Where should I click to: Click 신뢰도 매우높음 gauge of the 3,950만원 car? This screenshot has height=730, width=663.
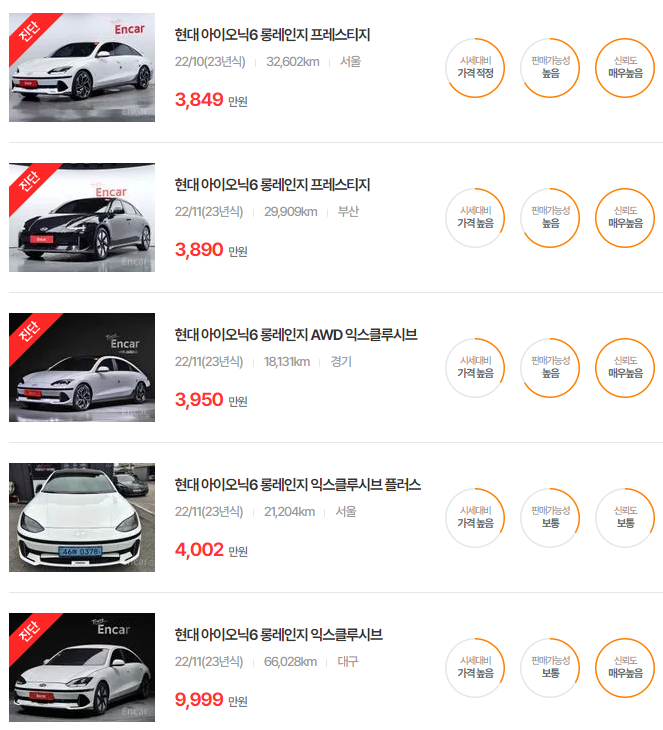click(625, 368)
